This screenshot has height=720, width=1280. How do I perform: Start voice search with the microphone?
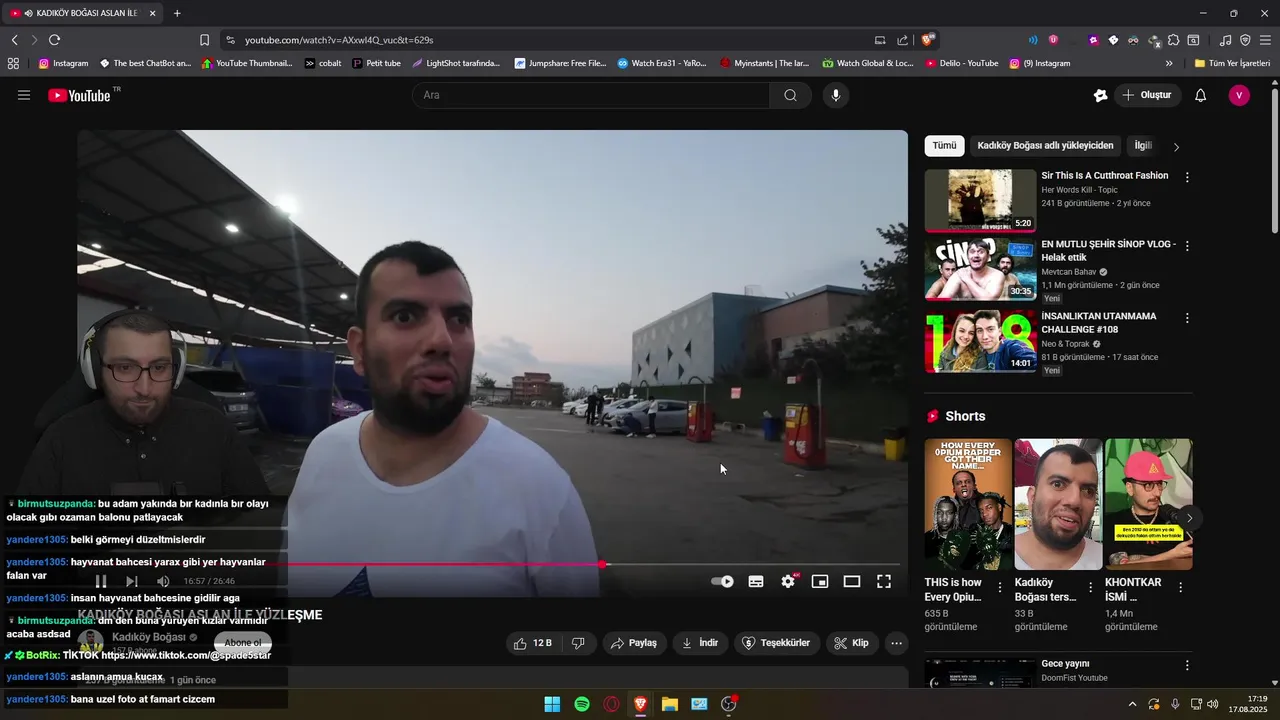pyautogui.click(x=836, y=95)
